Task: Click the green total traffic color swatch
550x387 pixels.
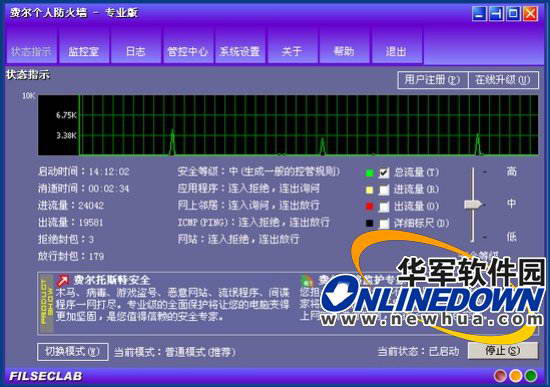Action: [369, 173]
